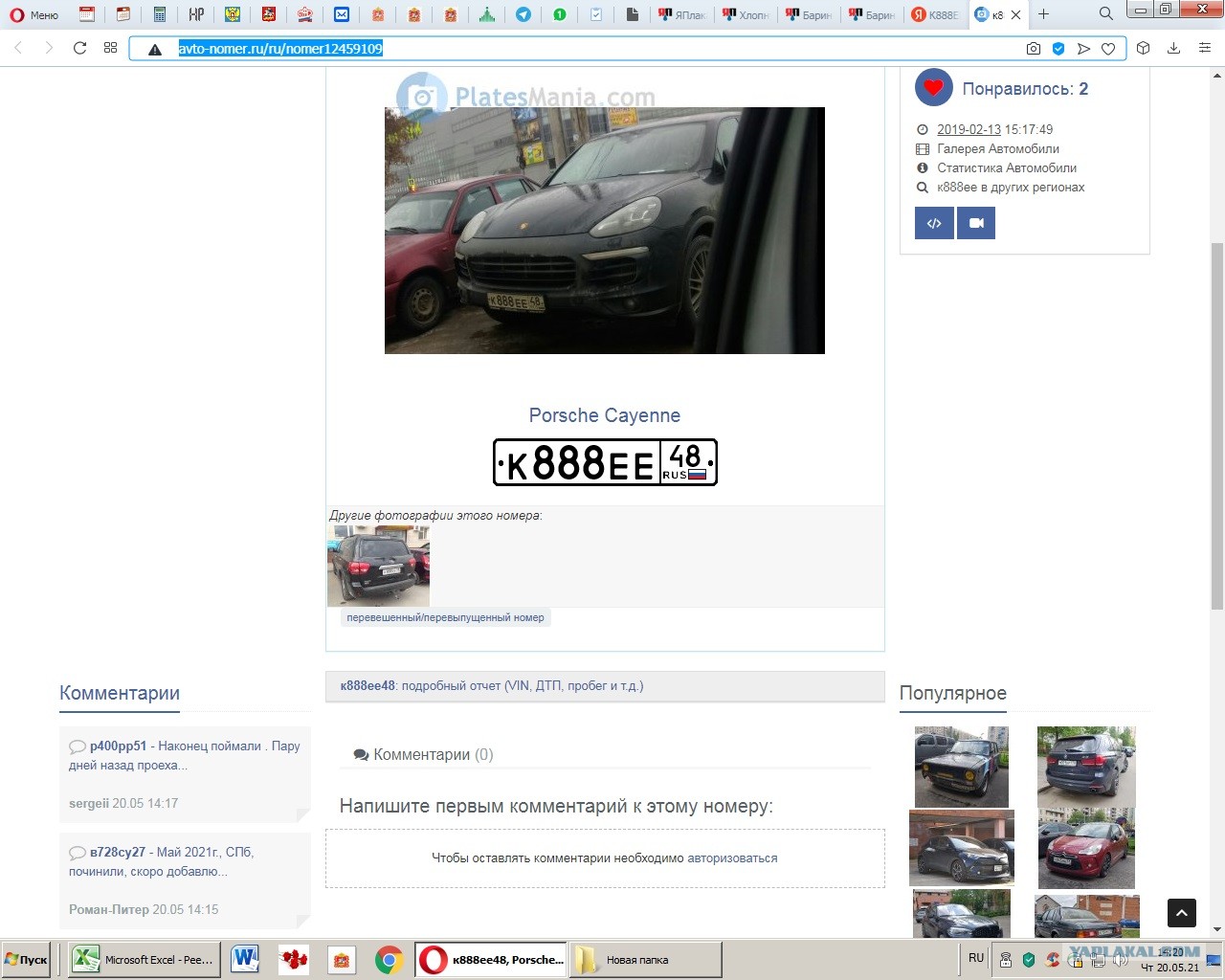The width and height of the screenshot is (1225, 980).
Task: Click the insecure site warning triangle icon
Action: tap(155, 49)
